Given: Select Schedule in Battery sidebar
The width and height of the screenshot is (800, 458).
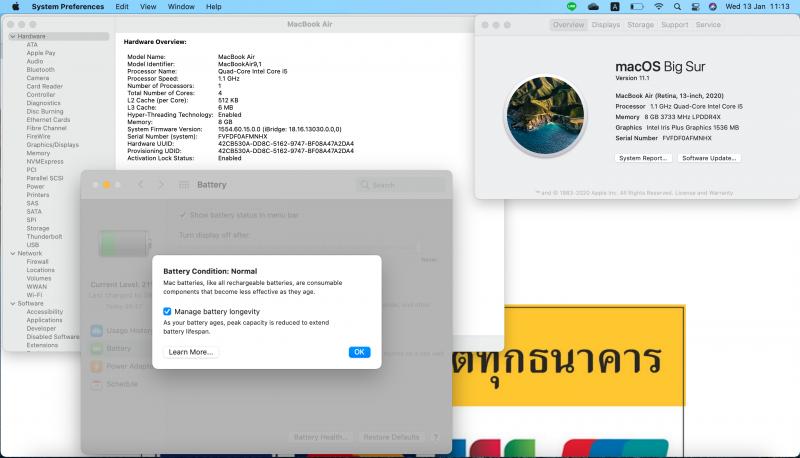Looking at the screenshot, I should (x=115, y=384).
